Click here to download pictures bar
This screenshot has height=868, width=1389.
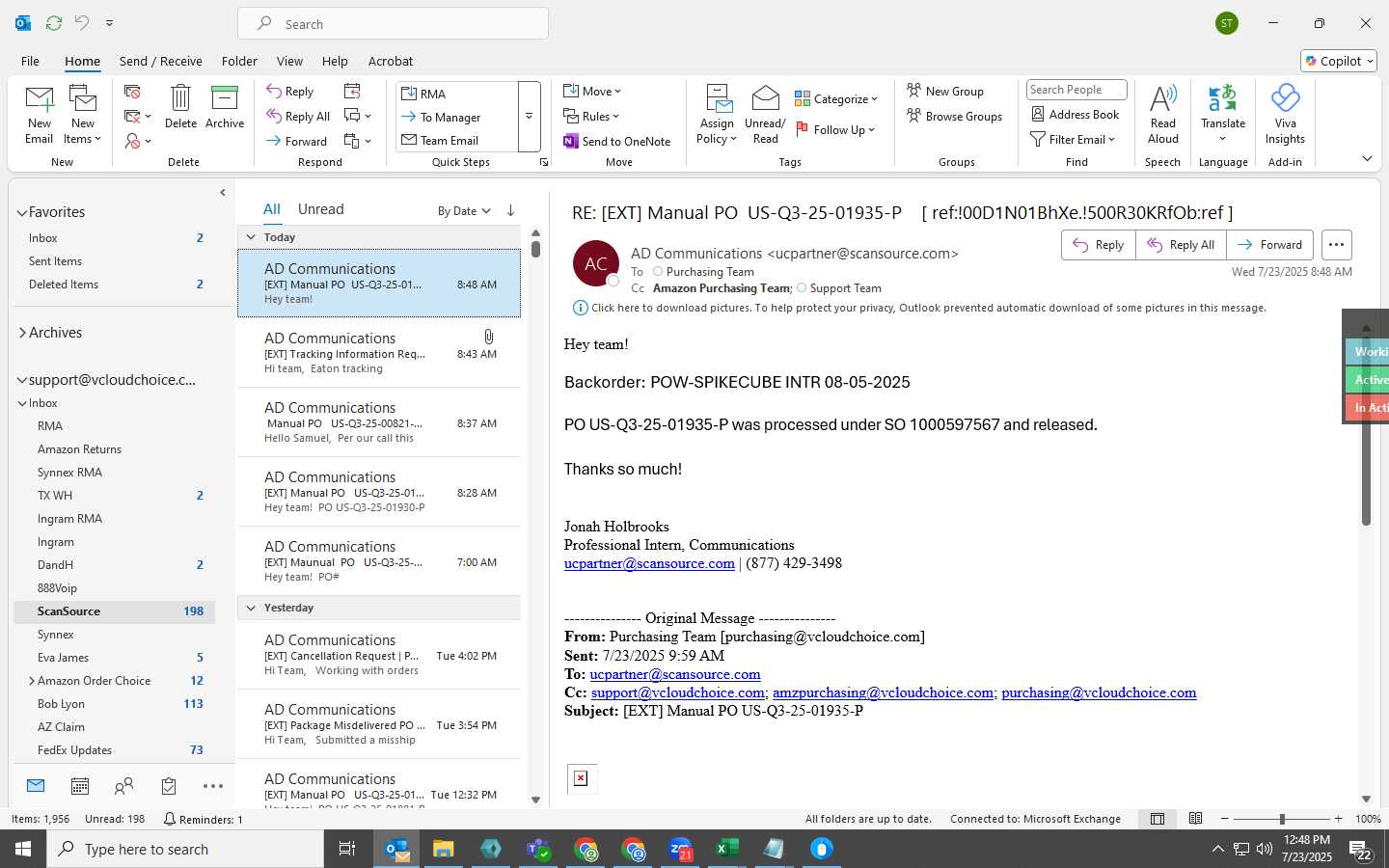point(919,308)
